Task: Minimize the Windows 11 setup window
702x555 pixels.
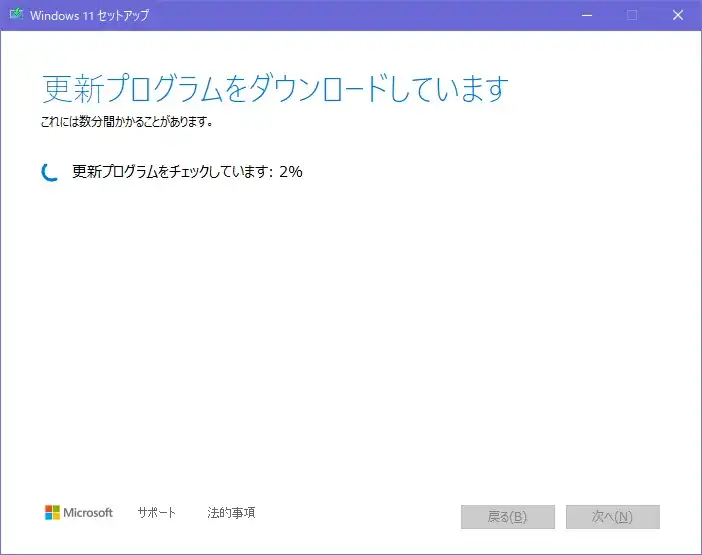Action: tap(586, 15)
